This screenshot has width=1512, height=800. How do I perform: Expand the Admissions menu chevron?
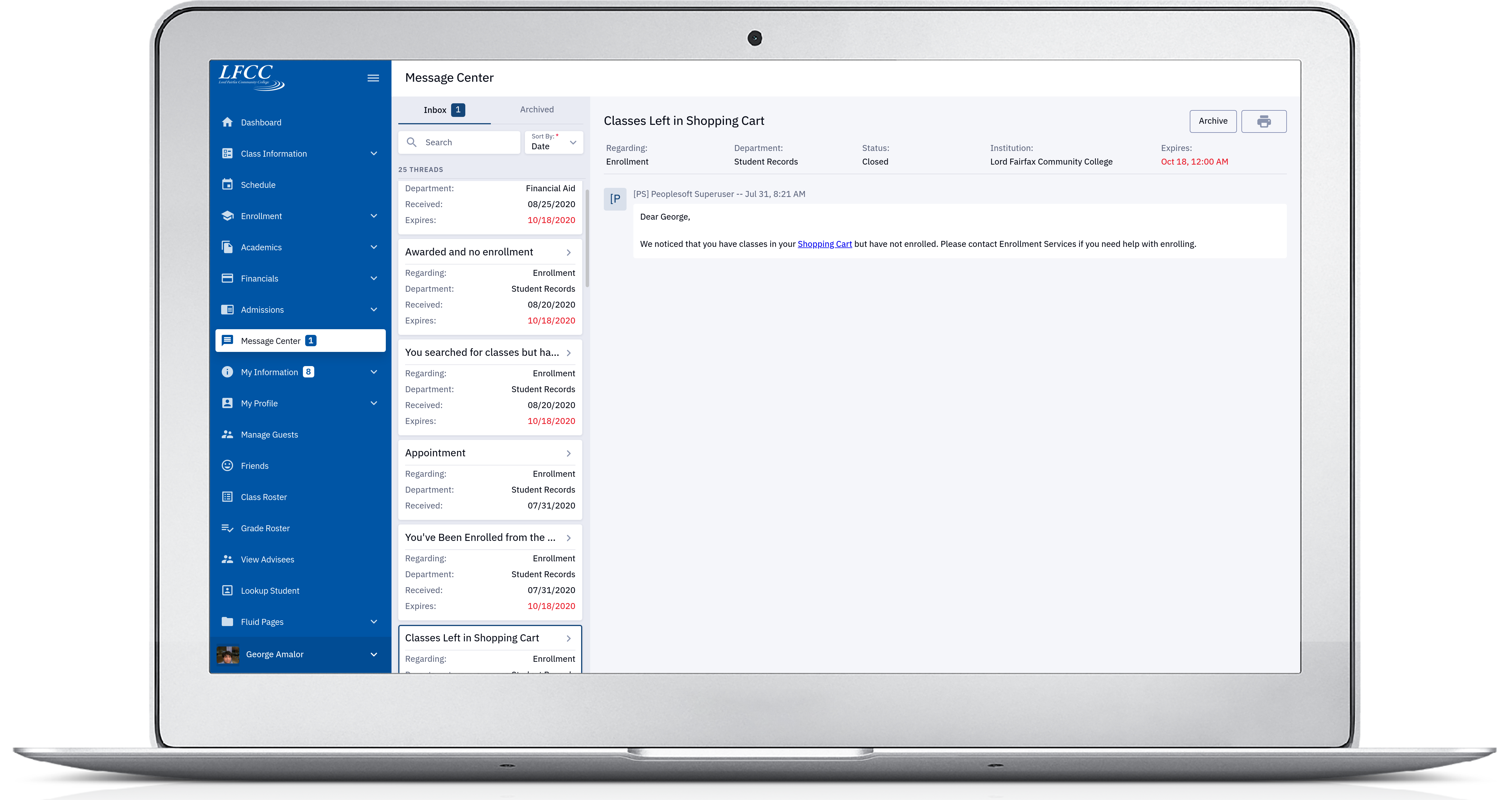coord(374,309)
